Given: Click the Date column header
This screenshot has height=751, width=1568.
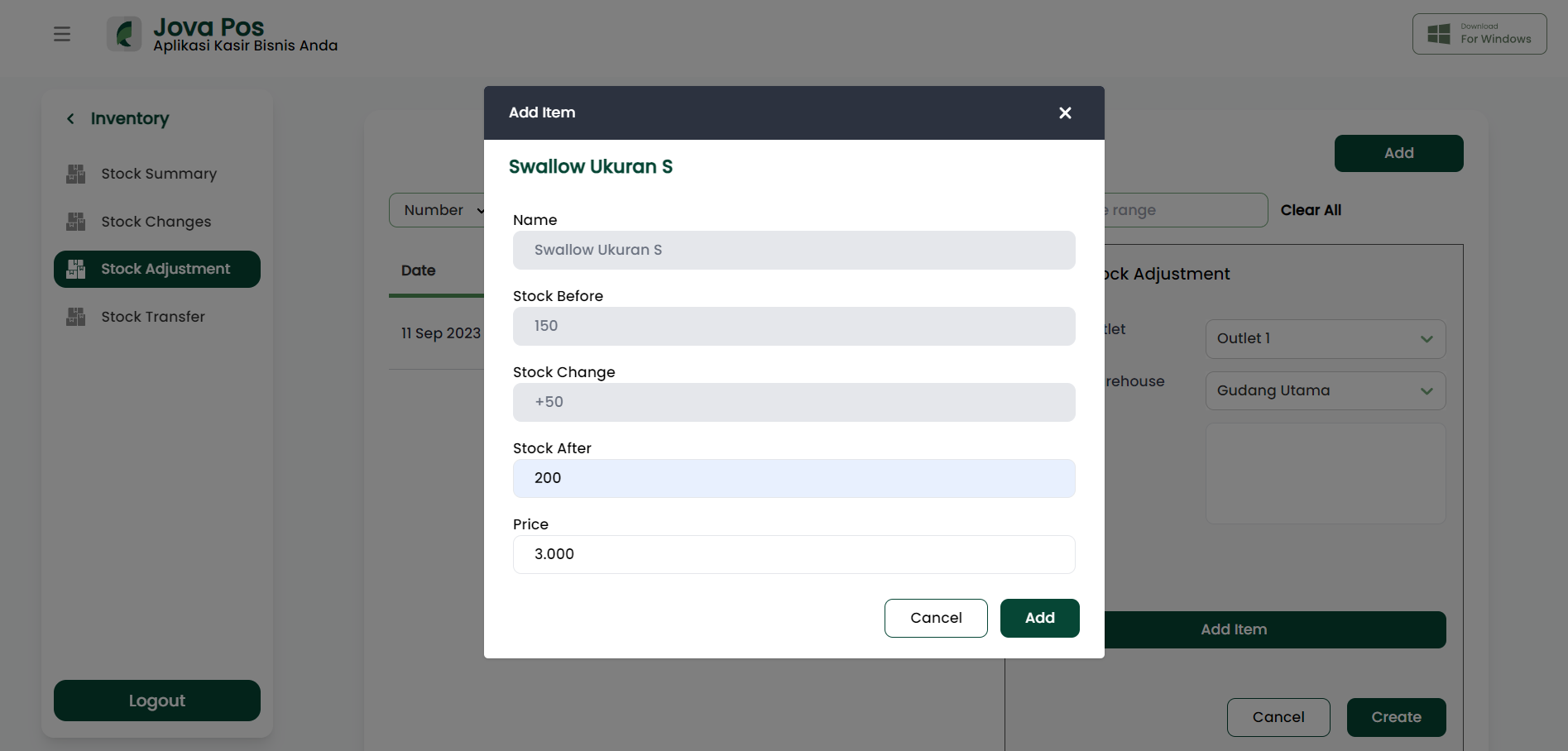Looking at the screenshot, I should [419, 270].
